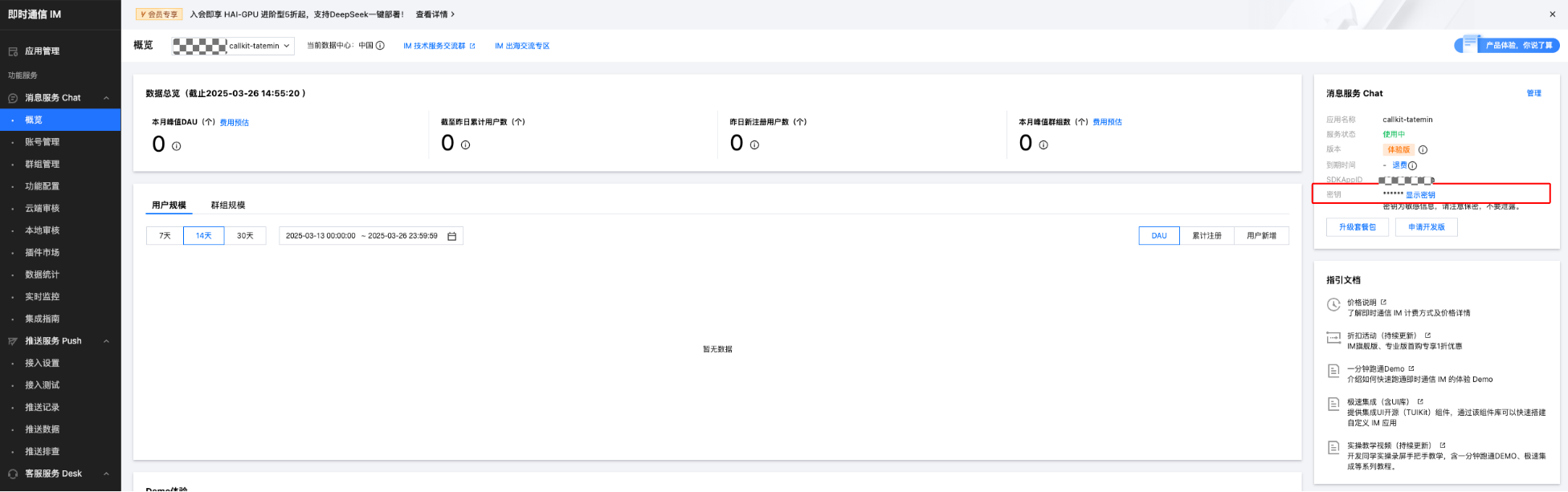Click info icon next to 体验版 badge

[1423, 150]
